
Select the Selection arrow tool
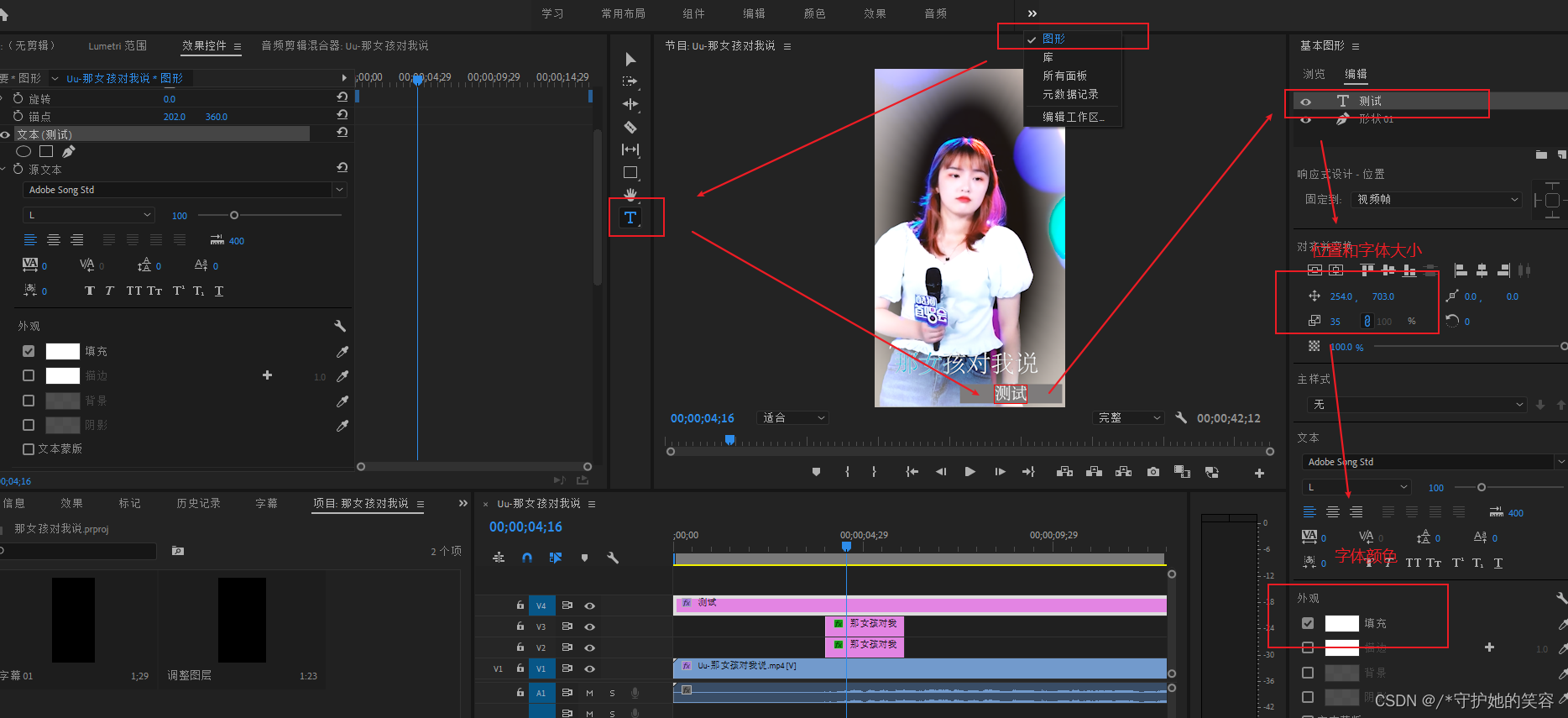630,59
